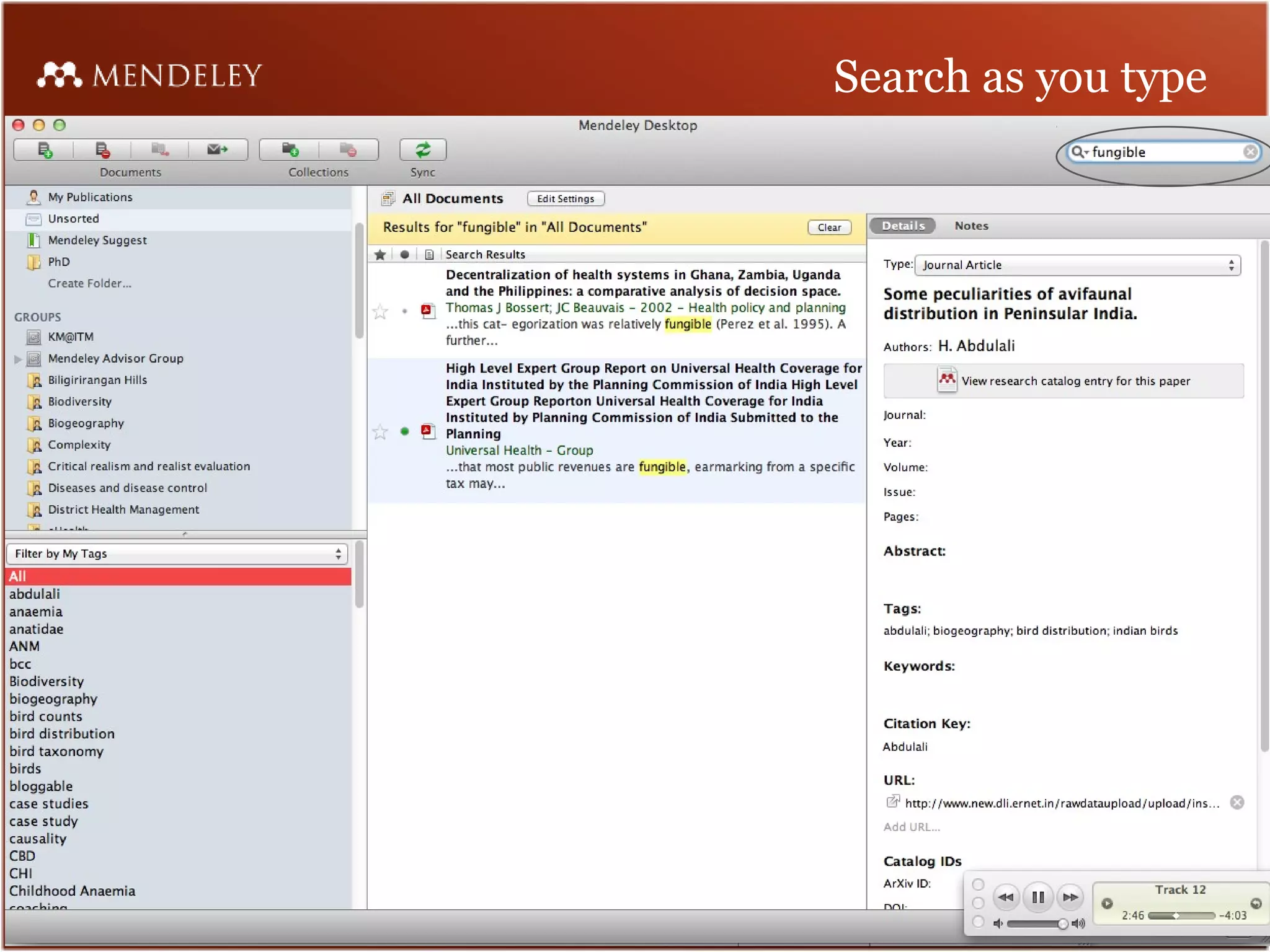Open the PDF icon of the Decentralization paper

427,310
